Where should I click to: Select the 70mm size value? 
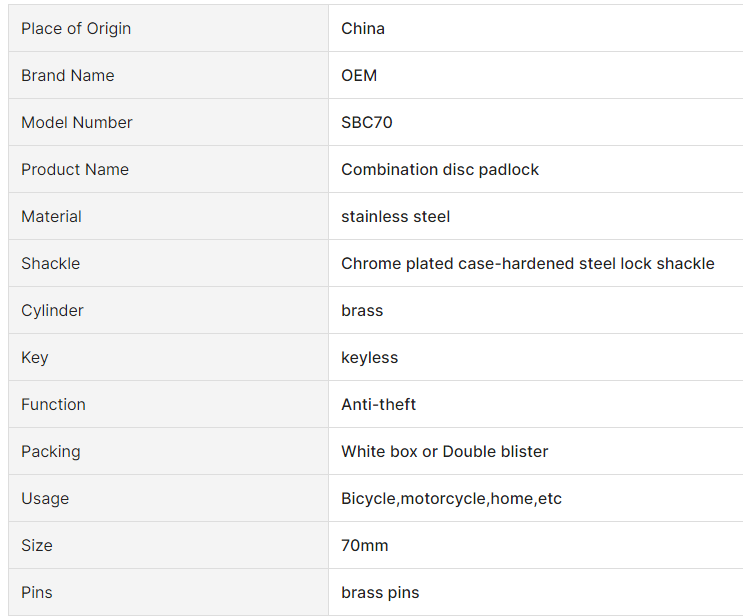click(364, 545)
